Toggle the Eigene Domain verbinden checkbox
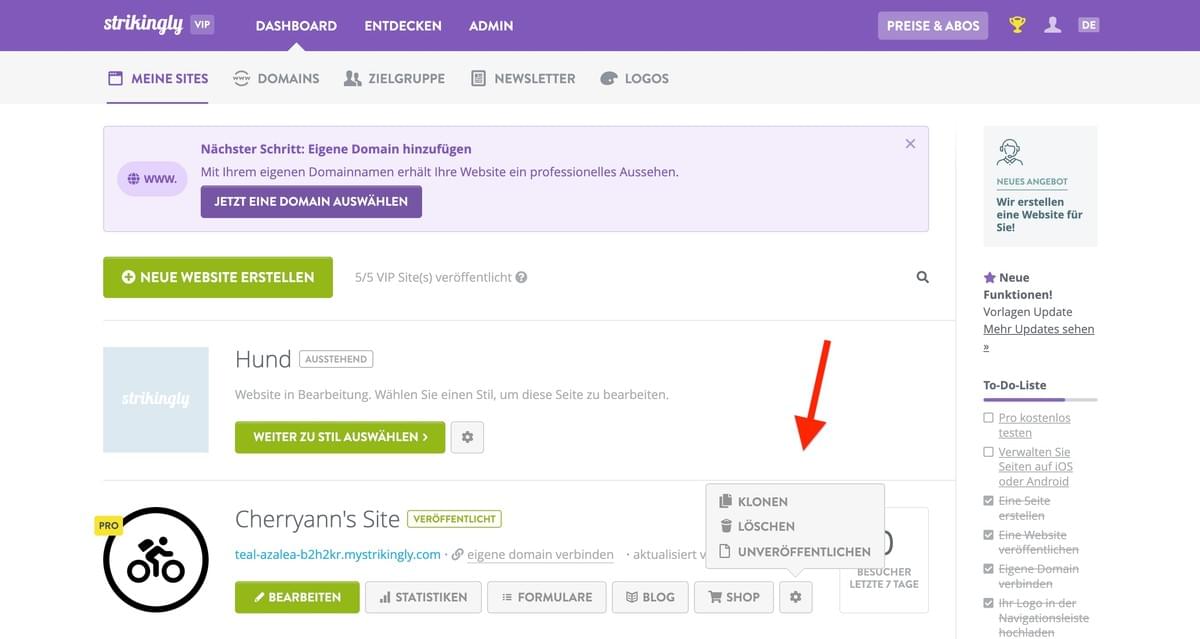 coord(989,569)
